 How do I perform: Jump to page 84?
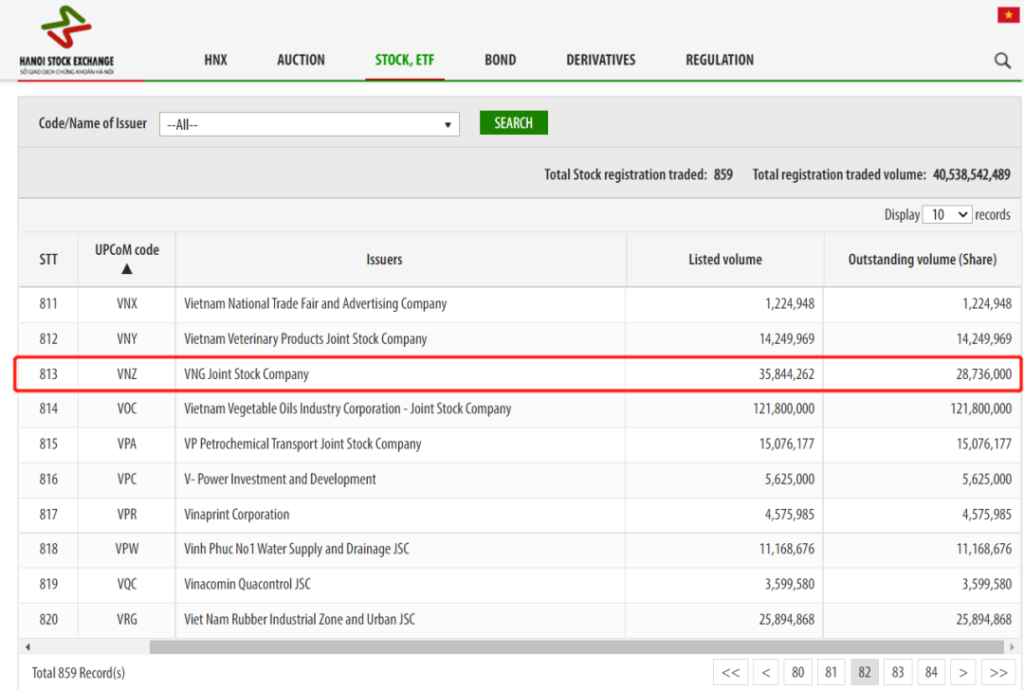coord(931,672)
